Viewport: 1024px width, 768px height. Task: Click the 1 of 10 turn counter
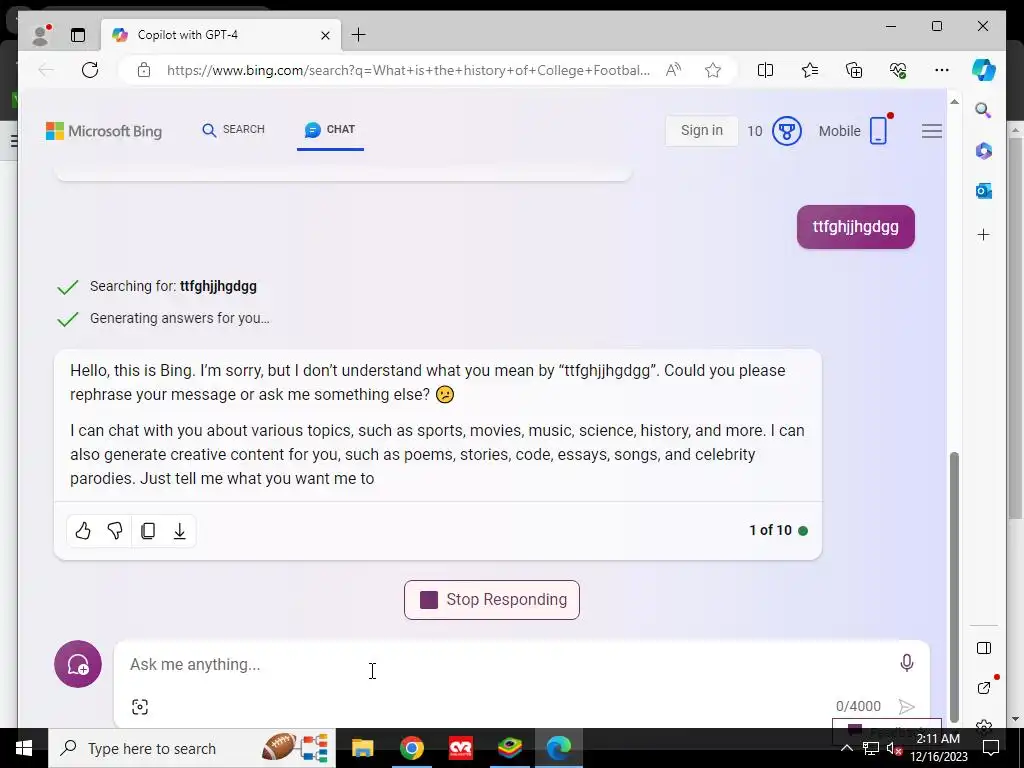tap(771, 530)
